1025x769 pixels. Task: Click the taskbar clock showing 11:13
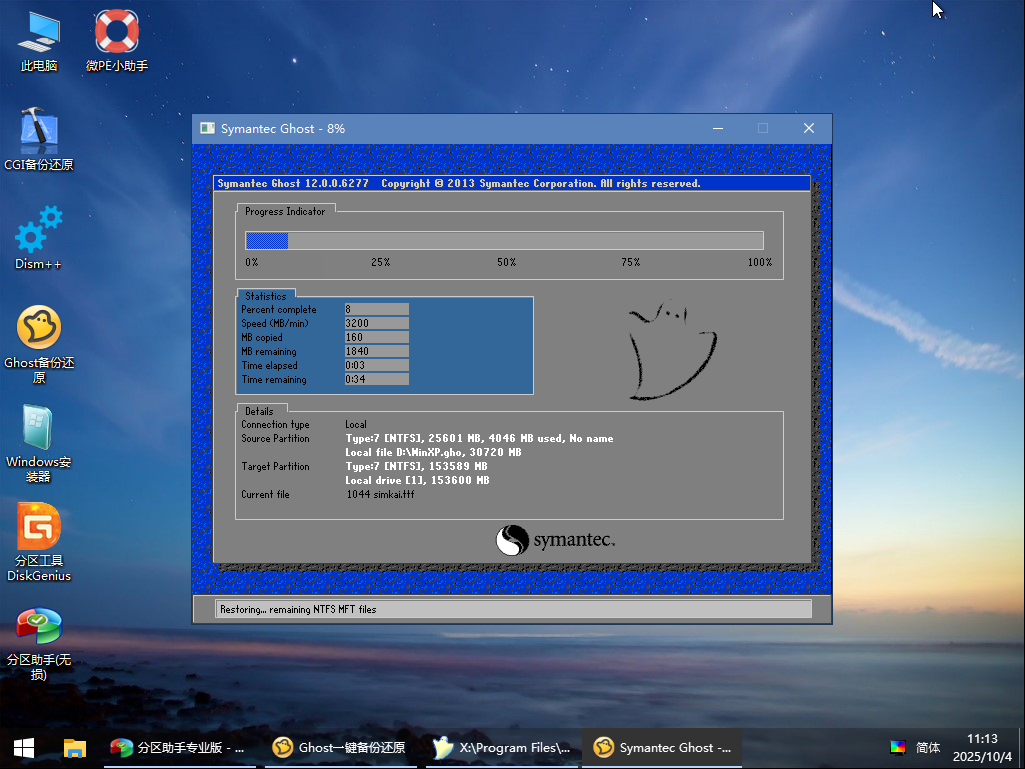(x=983, y=747)
